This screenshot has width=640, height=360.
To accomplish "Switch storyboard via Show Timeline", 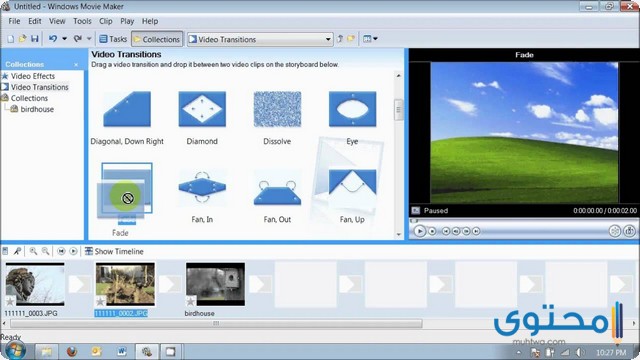I will click(x=114, y=251).
